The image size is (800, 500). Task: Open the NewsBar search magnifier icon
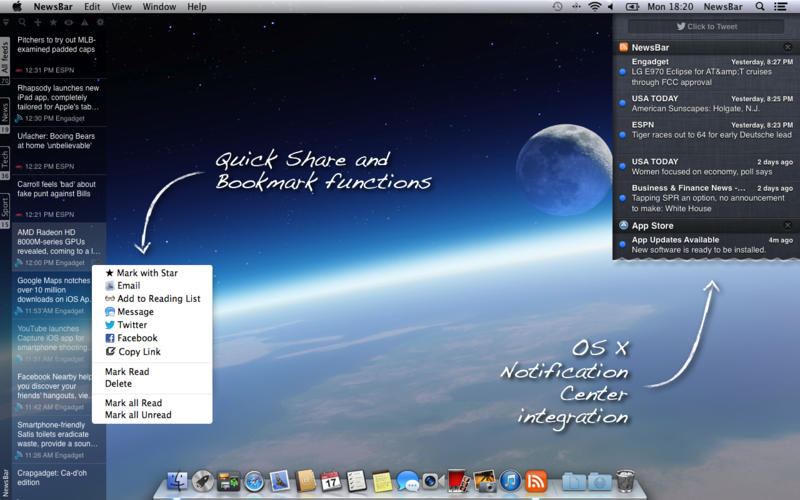point(22,22)
